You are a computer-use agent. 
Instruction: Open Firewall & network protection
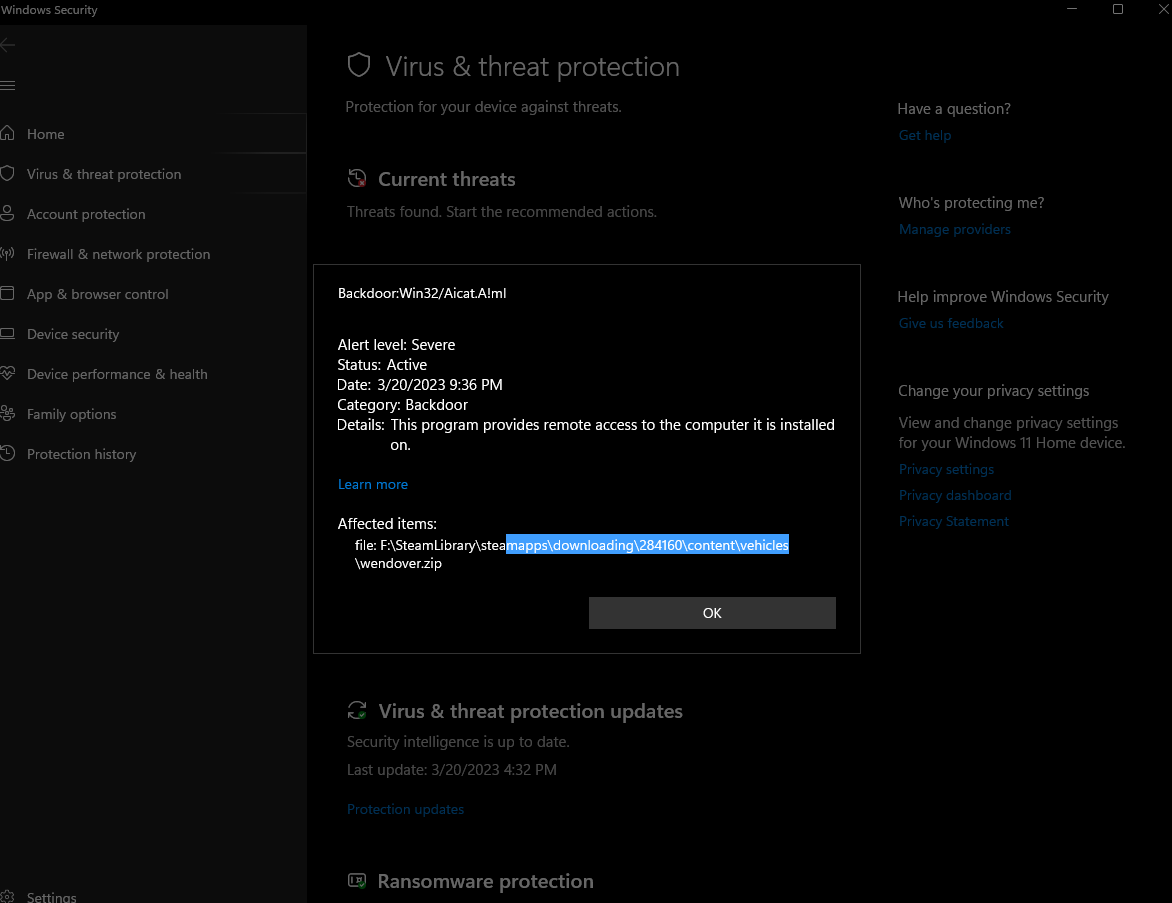point(118,254)
